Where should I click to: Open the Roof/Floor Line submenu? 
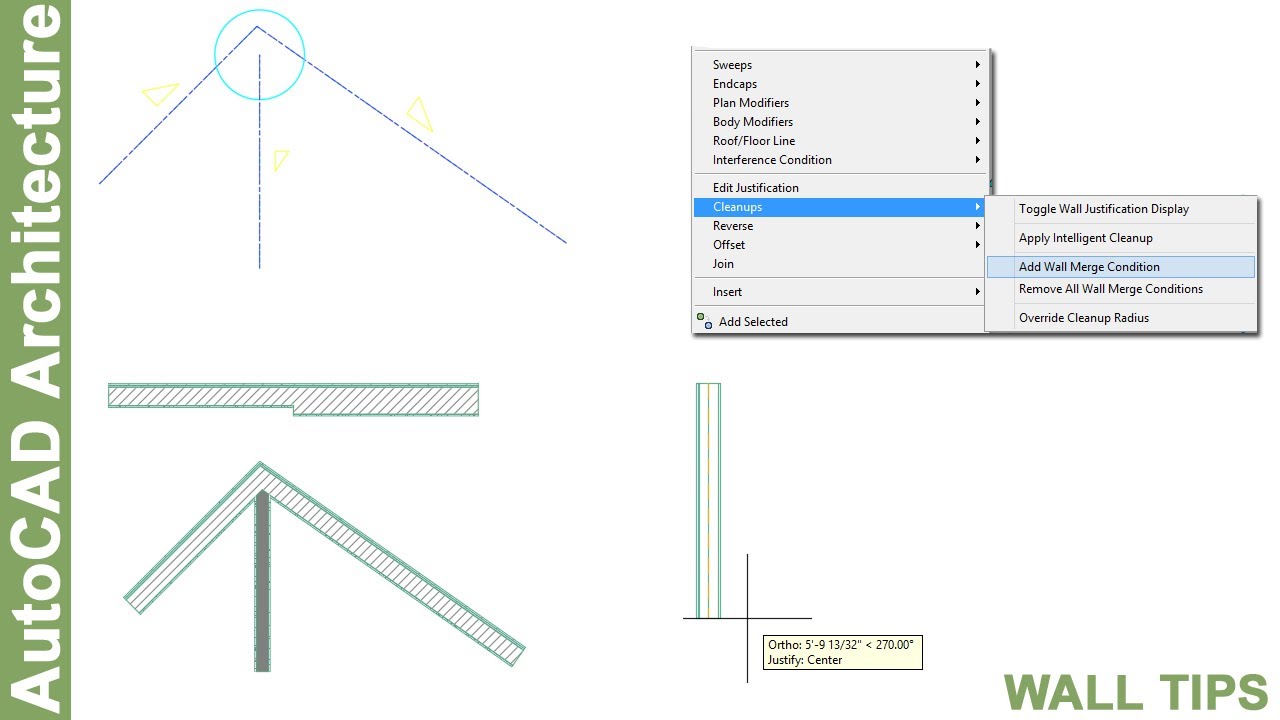[x=840, y=141]
